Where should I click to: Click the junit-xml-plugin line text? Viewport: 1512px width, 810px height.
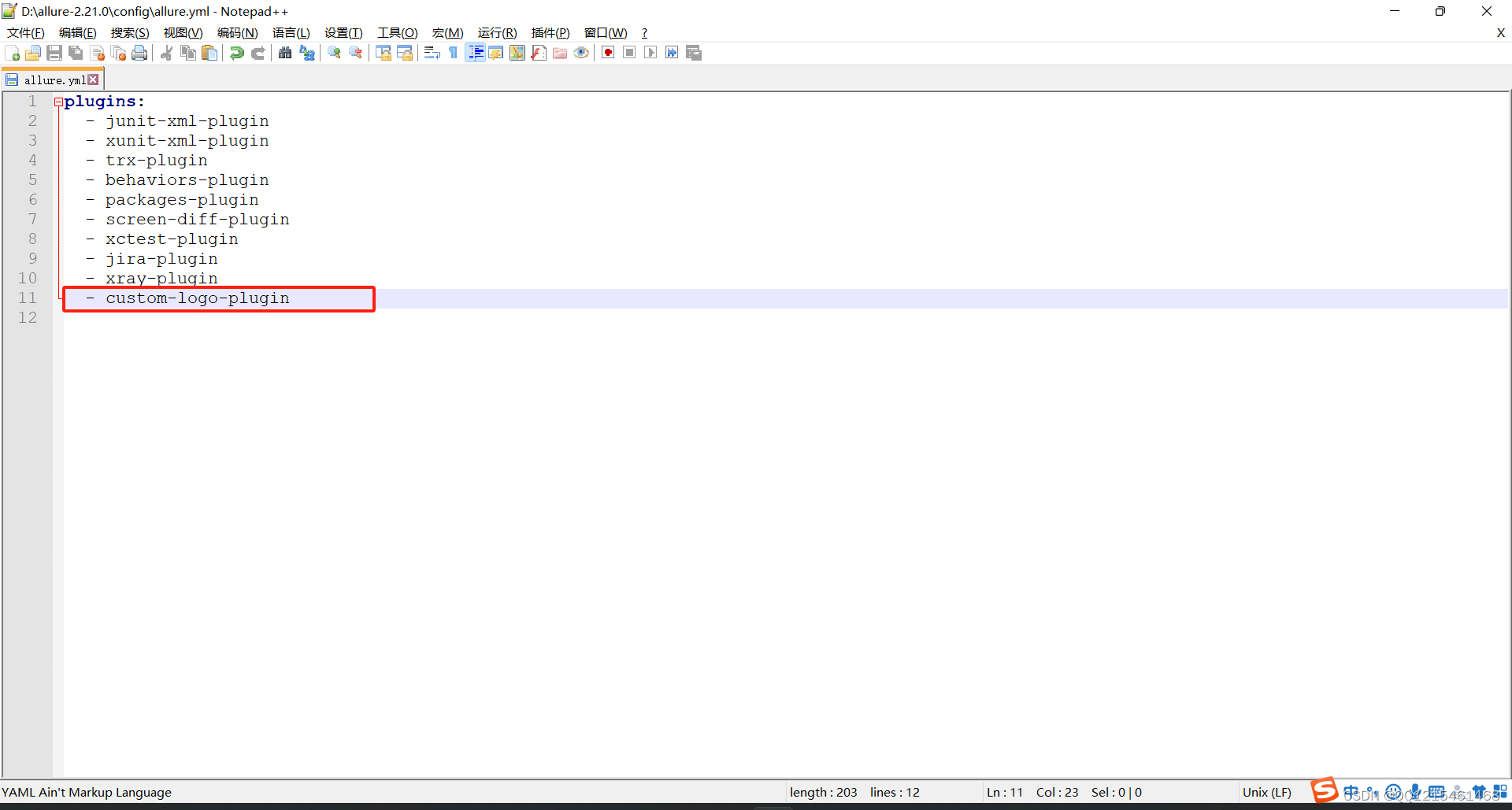187,121
